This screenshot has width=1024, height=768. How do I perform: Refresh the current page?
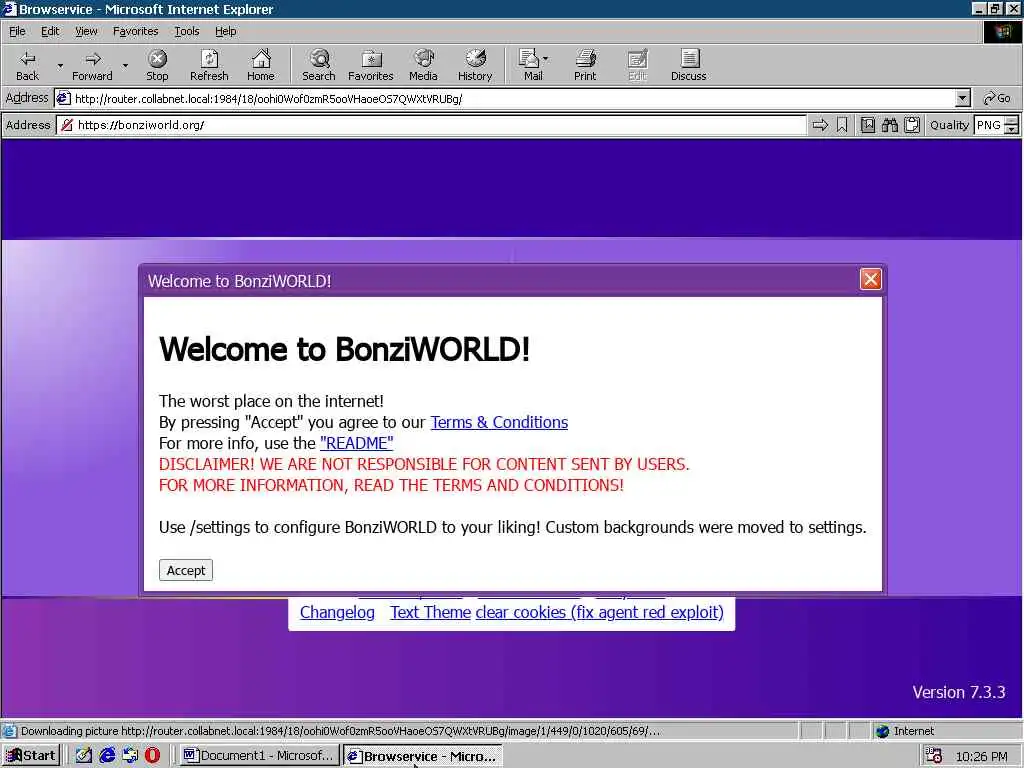pos(209,65)
